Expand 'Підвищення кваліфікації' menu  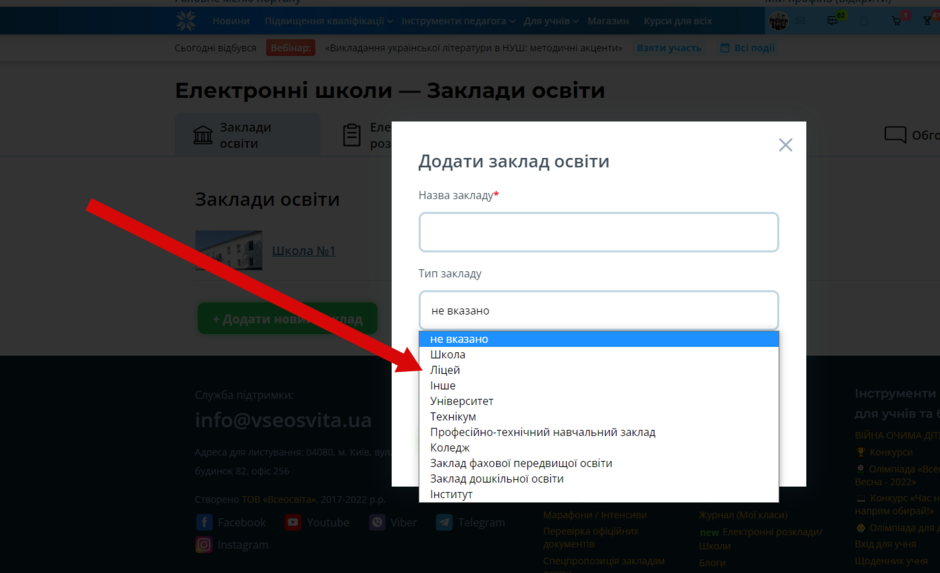329,21
